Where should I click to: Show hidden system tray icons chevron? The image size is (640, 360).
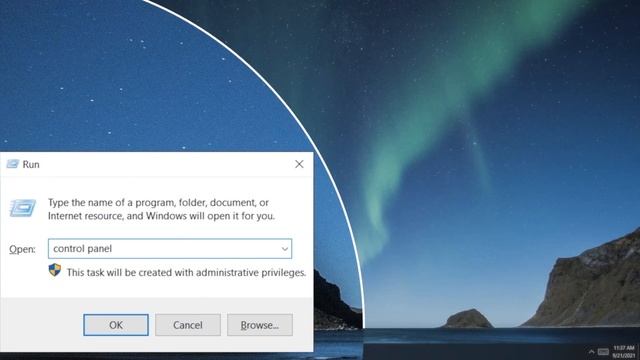pos(591,351)
